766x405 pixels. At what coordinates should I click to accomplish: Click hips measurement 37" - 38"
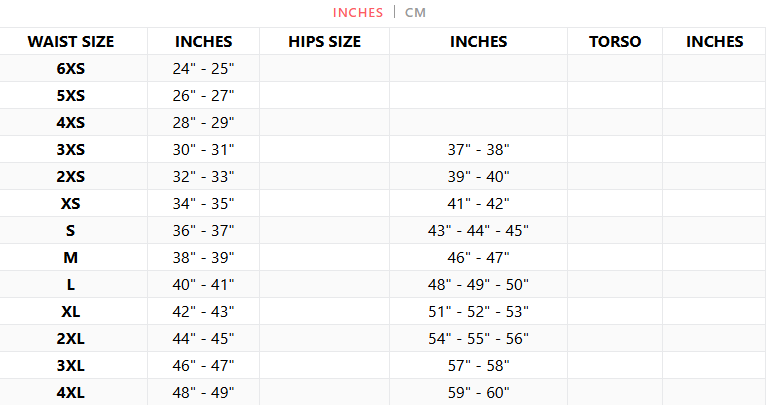[x=478, y=149]
